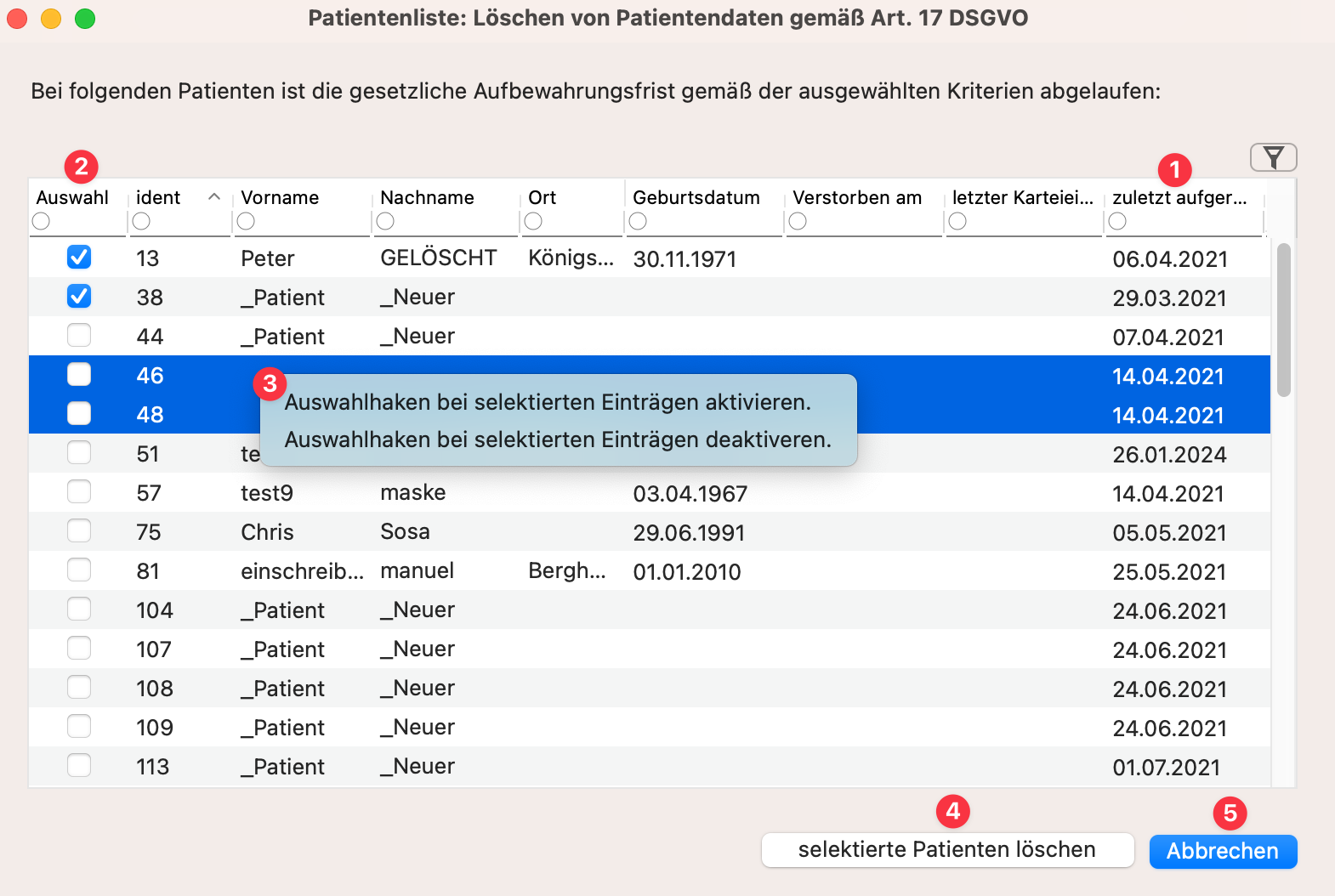Tick the checkbox for ident 108
The image size is (1335, 896).
click(x=79, y=687)
